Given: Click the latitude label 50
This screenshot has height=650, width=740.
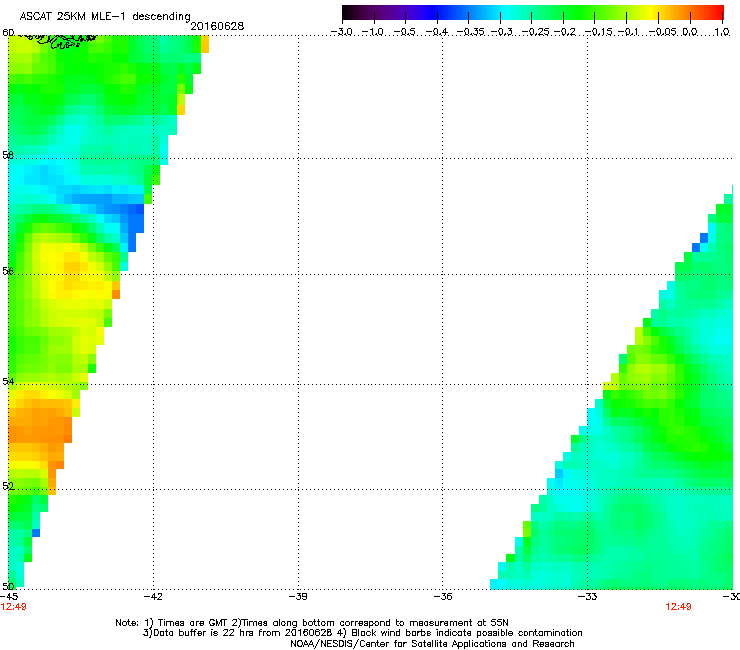Looking at the screenshot, I should tap(8, 586).
